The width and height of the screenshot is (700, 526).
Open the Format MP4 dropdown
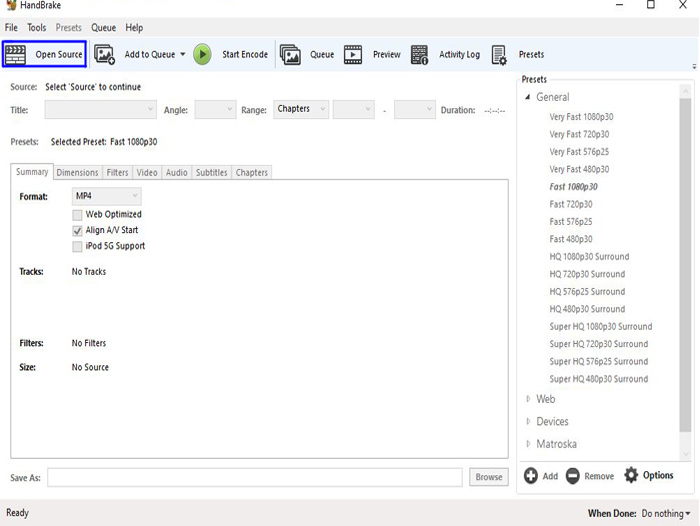click(x=106, y=196)
